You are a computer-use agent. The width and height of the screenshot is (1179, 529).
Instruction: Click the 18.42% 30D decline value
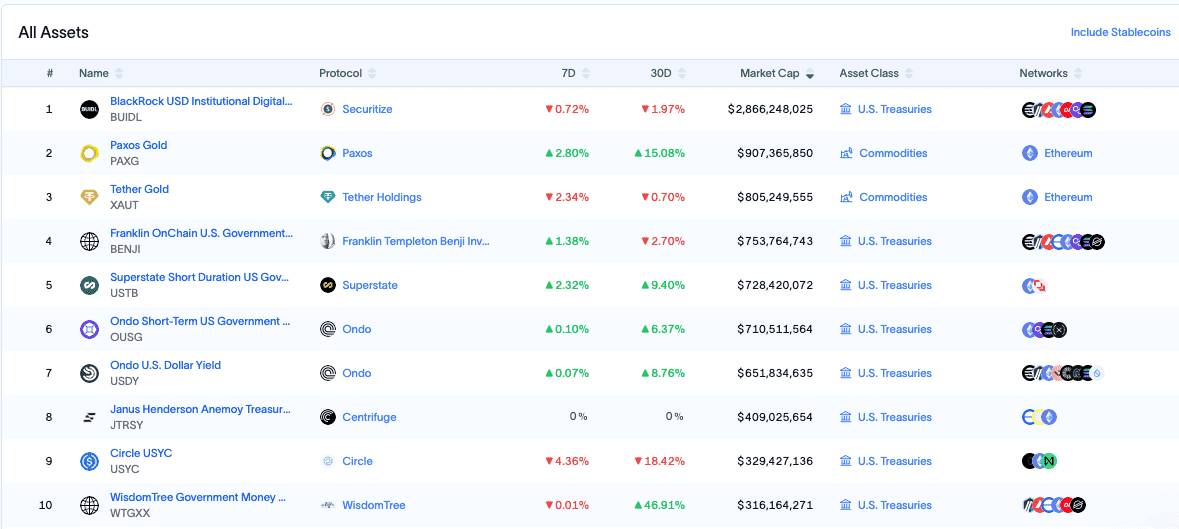click(x=660, y=461)
